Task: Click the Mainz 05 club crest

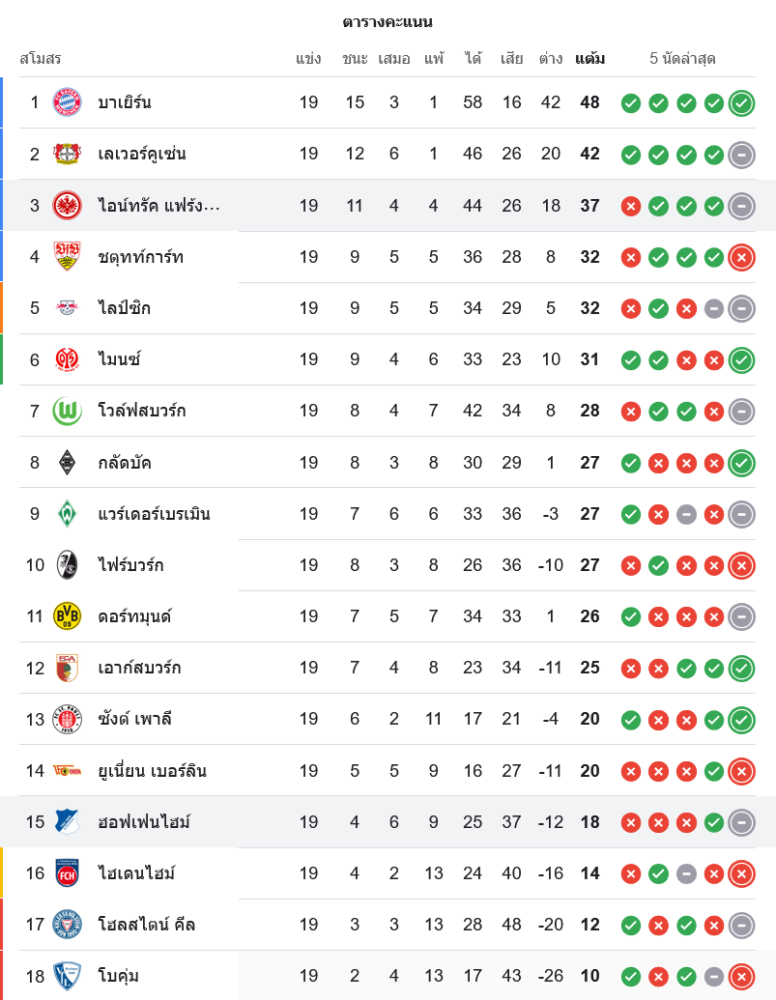Action: click(x=67, y=359)
